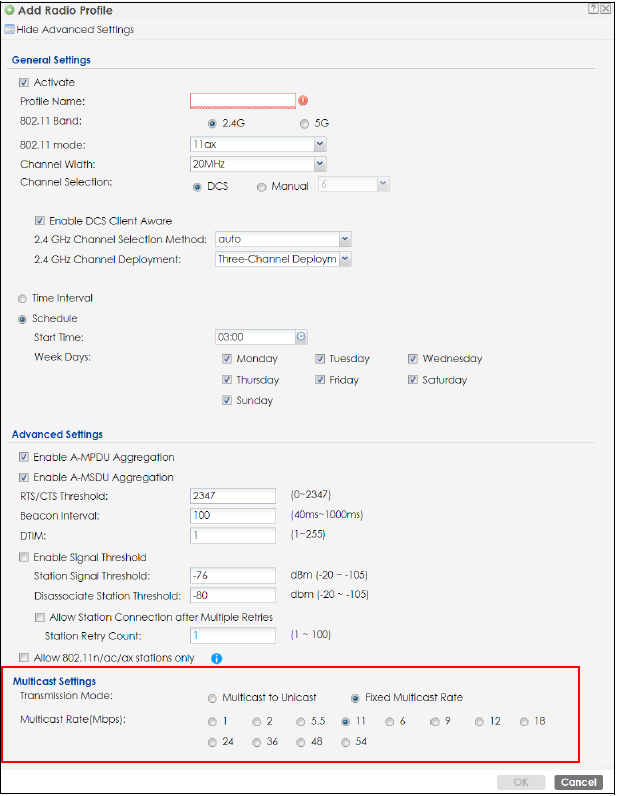The width and height of the screenshot is (621, 796).
Task: Toggle the Activate checkbox
Action: 24,82
